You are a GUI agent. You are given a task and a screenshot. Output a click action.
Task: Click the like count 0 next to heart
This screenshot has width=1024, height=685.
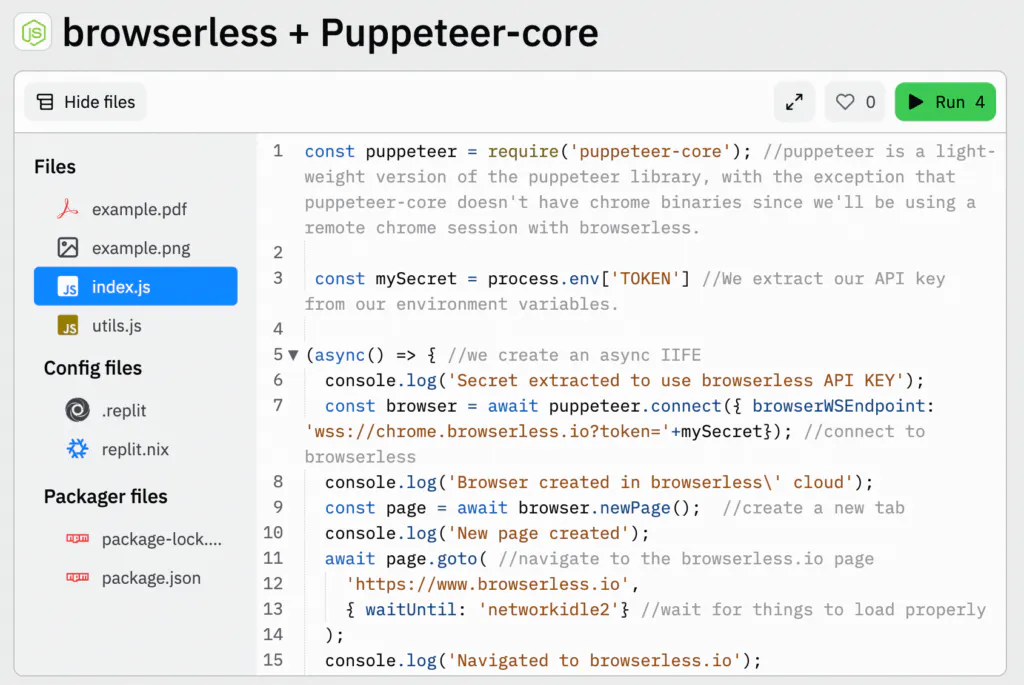click(x=871, y=103)
